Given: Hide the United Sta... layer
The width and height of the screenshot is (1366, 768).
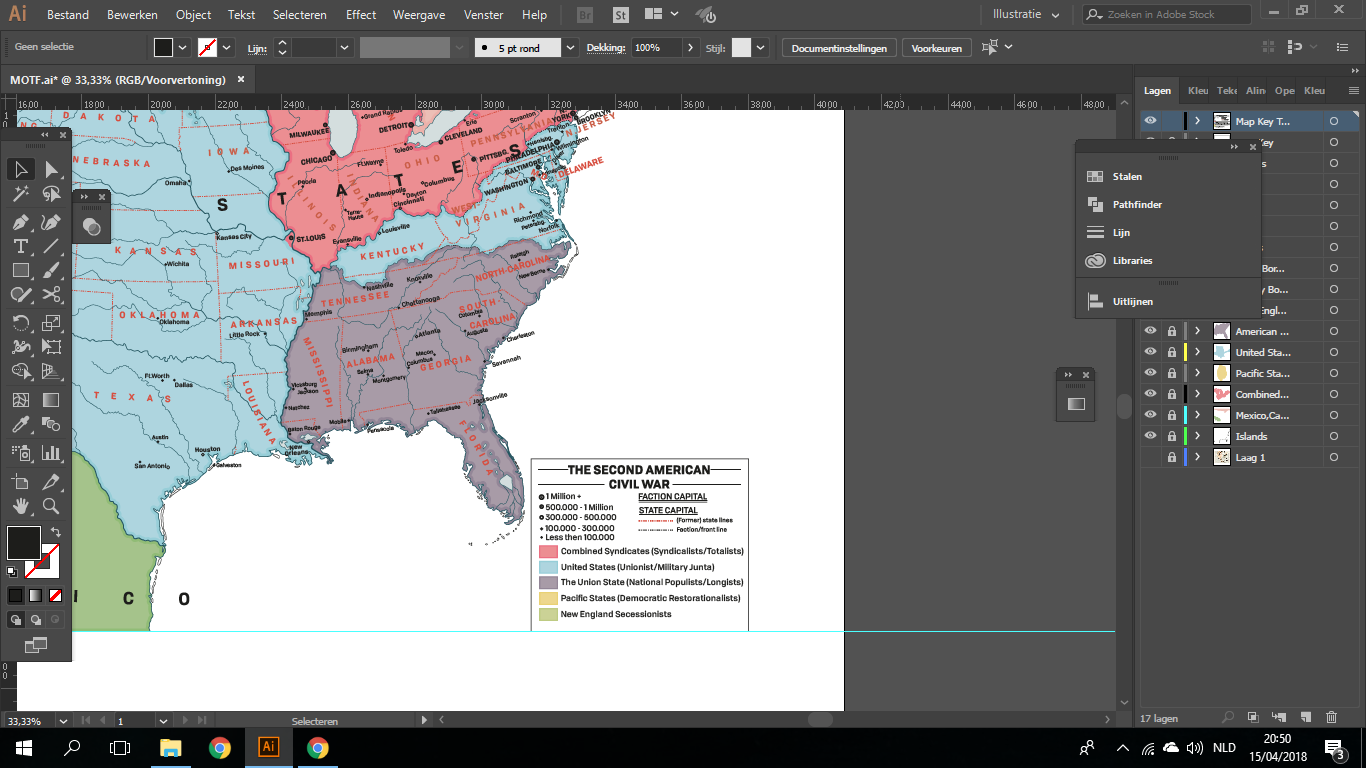Looking at the screenshot, I should coord(1150,352).
